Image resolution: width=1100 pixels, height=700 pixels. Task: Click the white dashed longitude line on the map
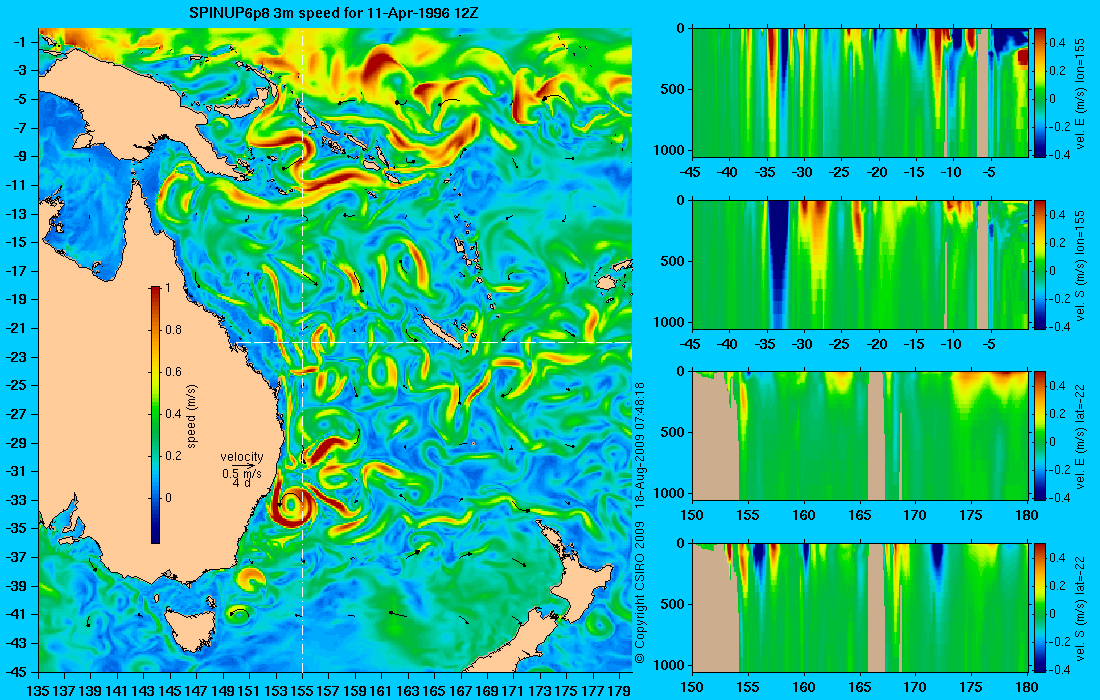(302, 350)
